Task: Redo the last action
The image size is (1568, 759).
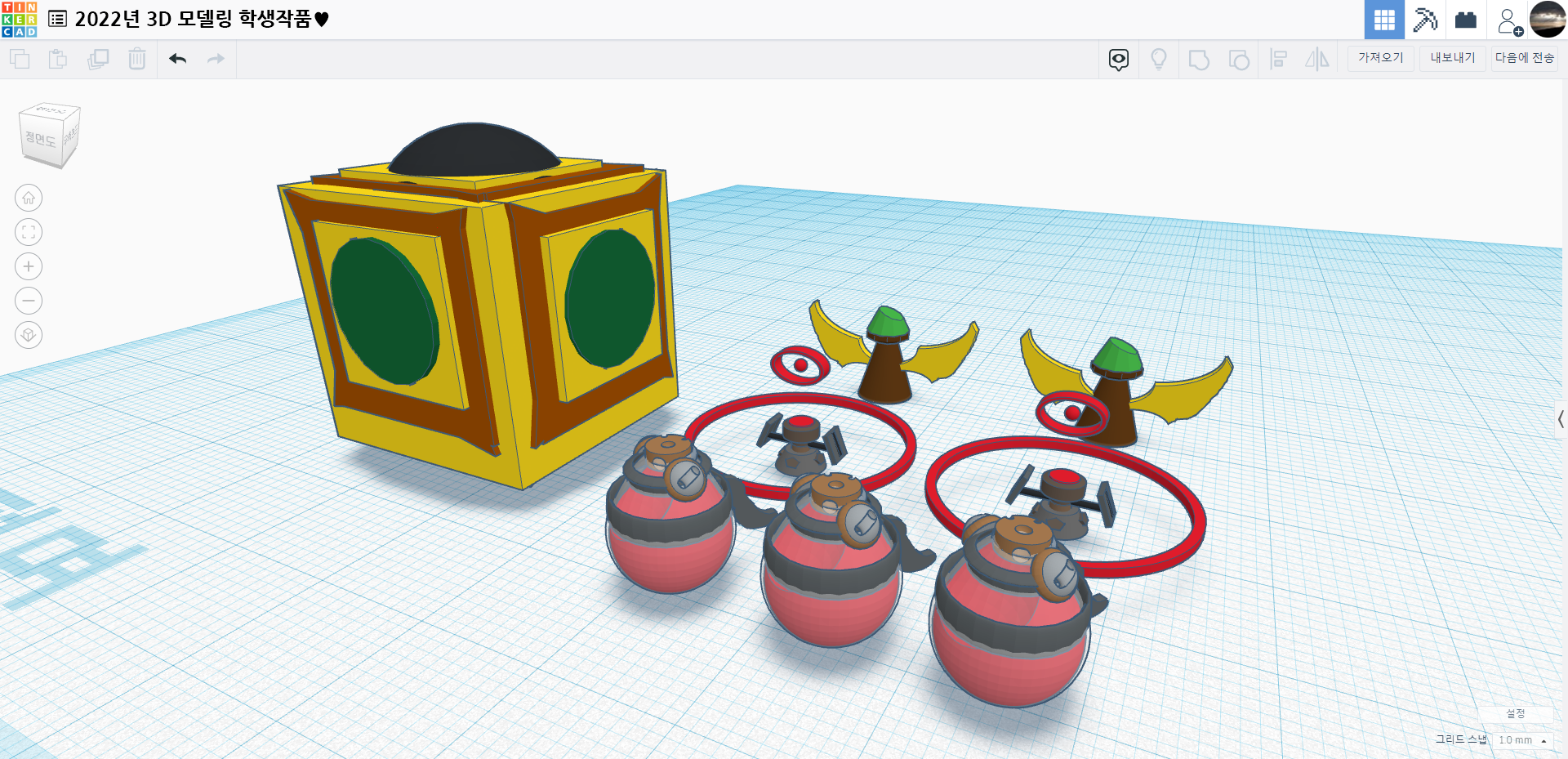Action: click(216, 59)
